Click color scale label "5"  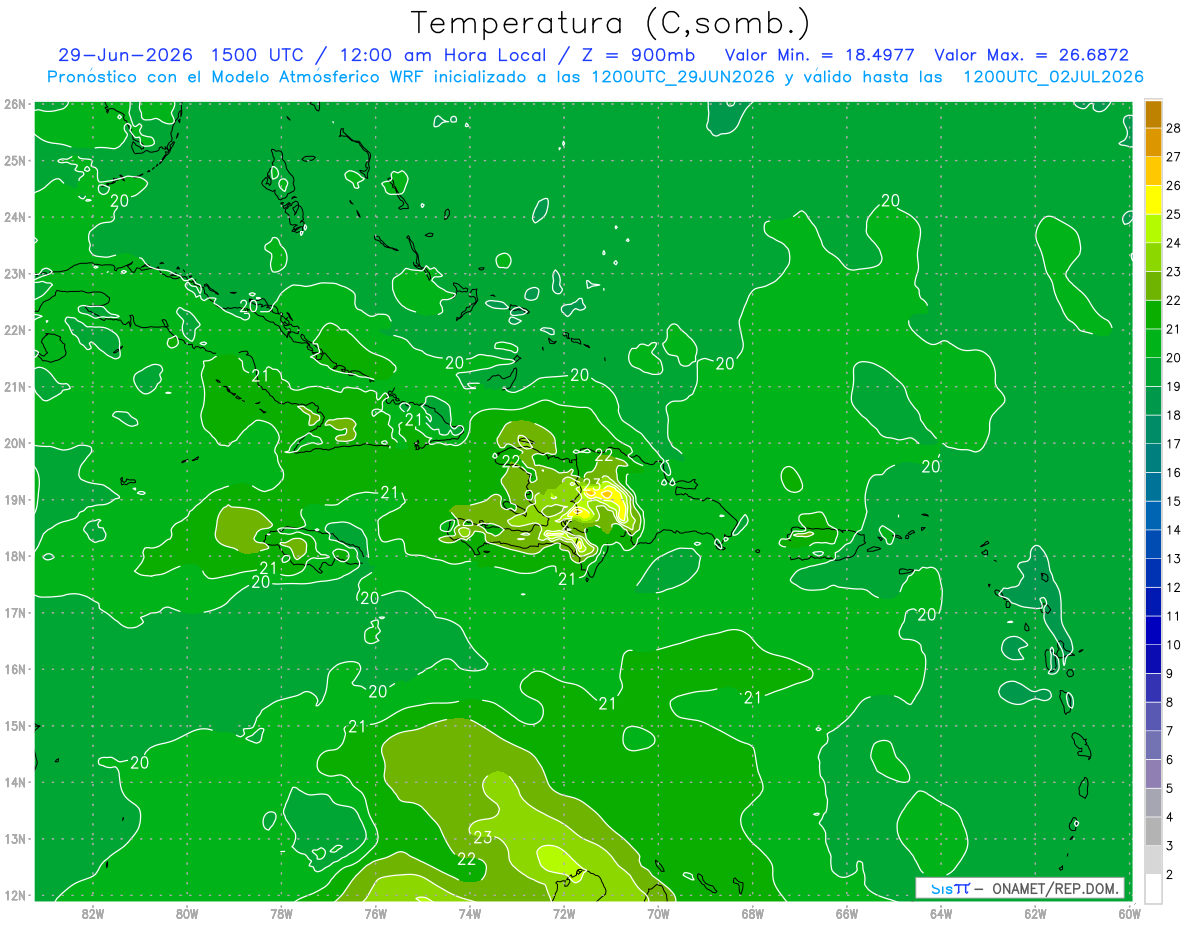click(x=1170, y=789)
